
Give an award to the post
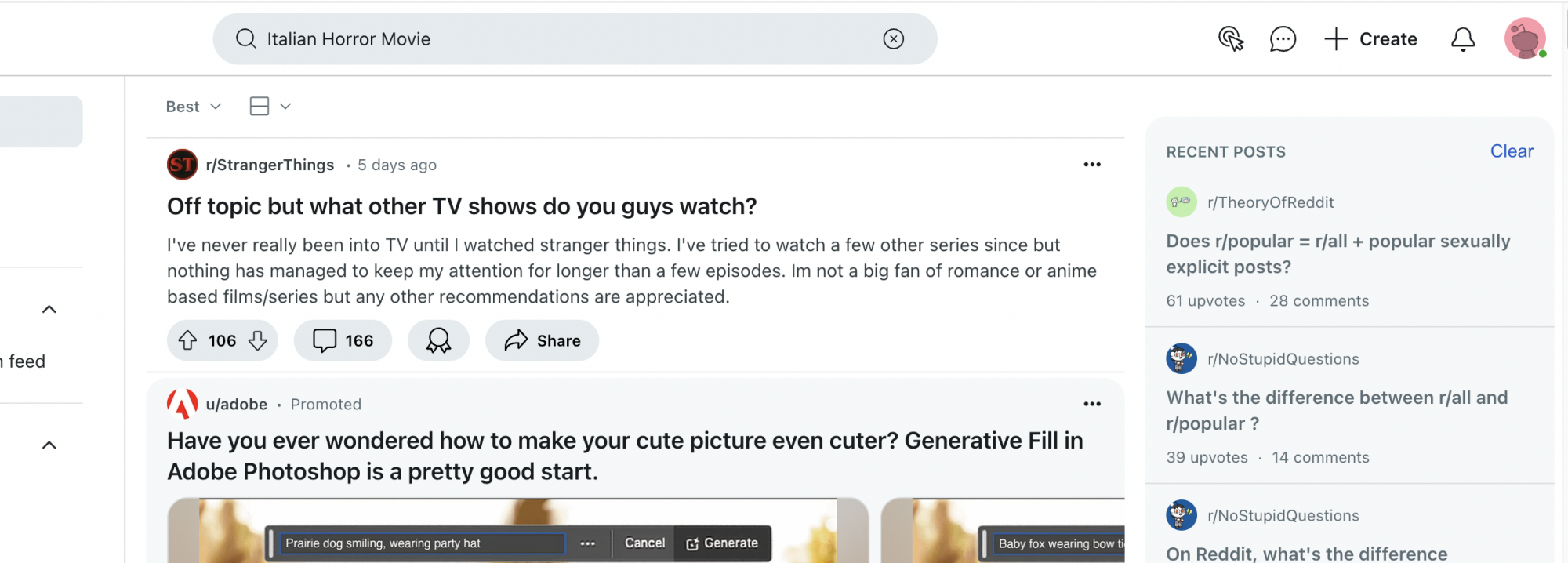pyautogui.click(x=438, y=340)
